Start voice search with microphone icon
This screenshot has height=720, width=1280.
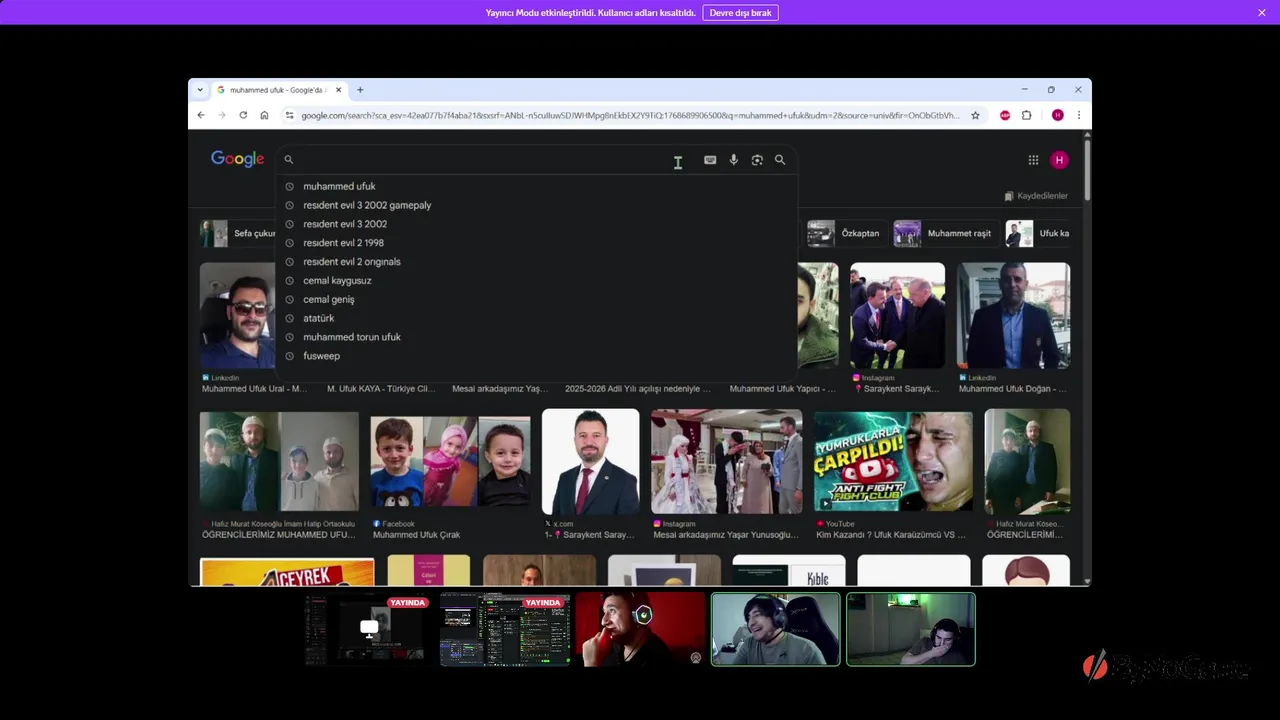(733, 160)
